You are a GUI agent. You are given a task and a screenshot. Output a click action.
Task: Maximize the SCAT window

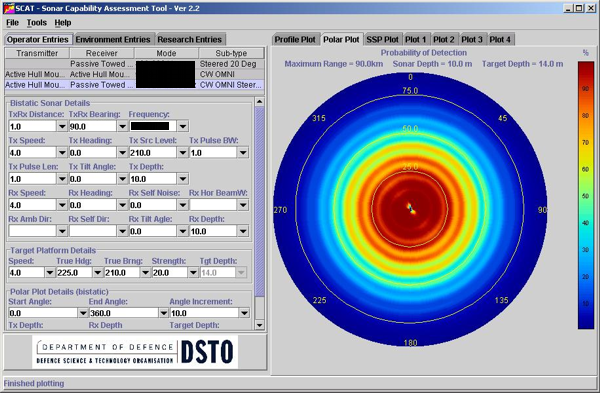pyautogui.click(x=579, y=8)
